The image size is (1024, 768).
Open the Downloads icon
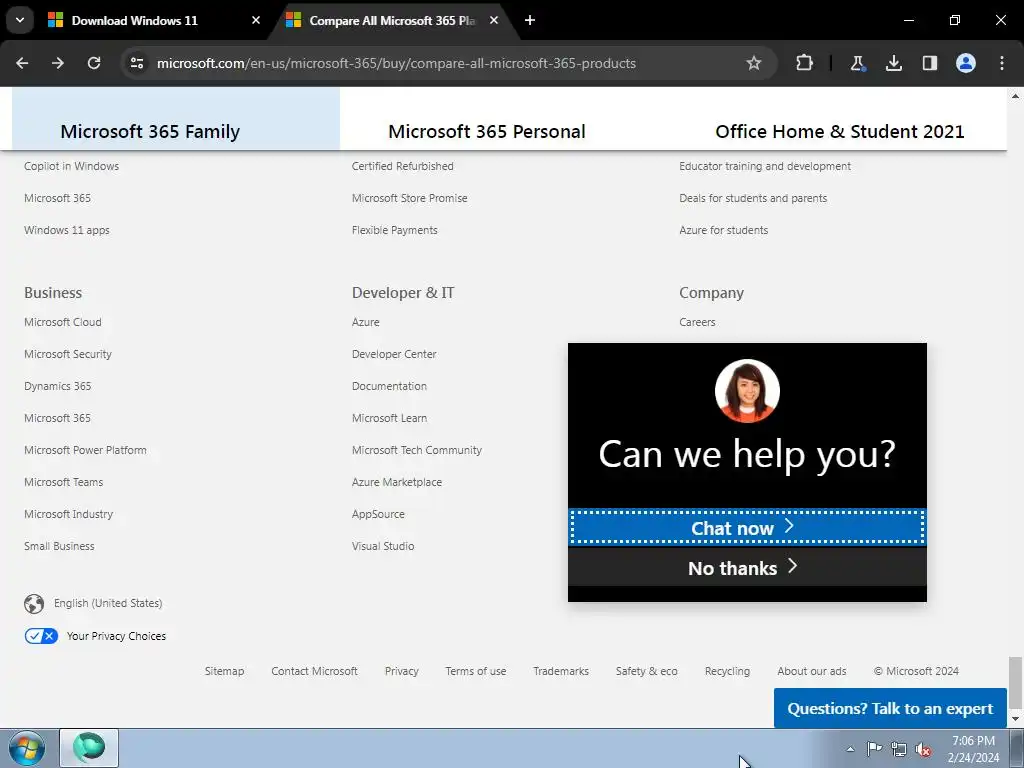(893, 63)
